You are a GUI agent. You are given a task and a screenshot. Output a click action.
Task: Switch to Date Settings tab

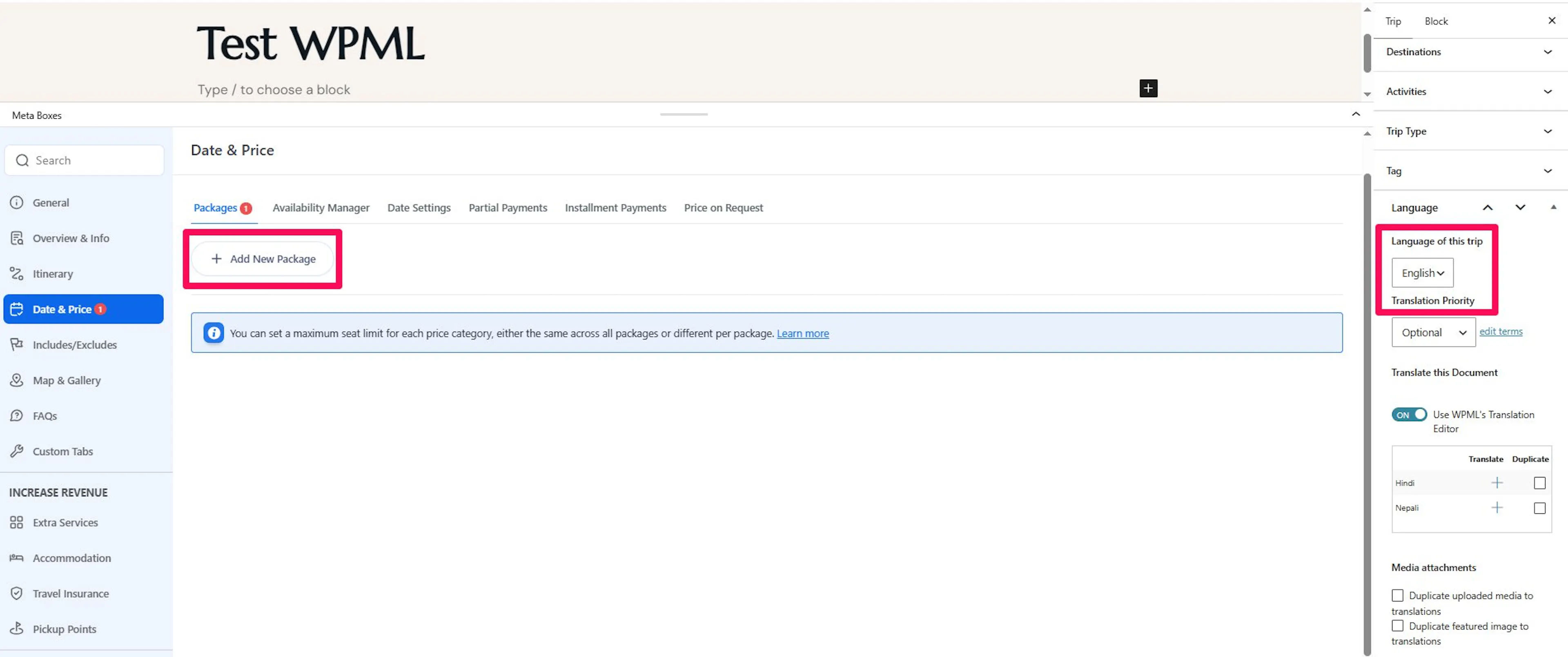click(419, 207)
